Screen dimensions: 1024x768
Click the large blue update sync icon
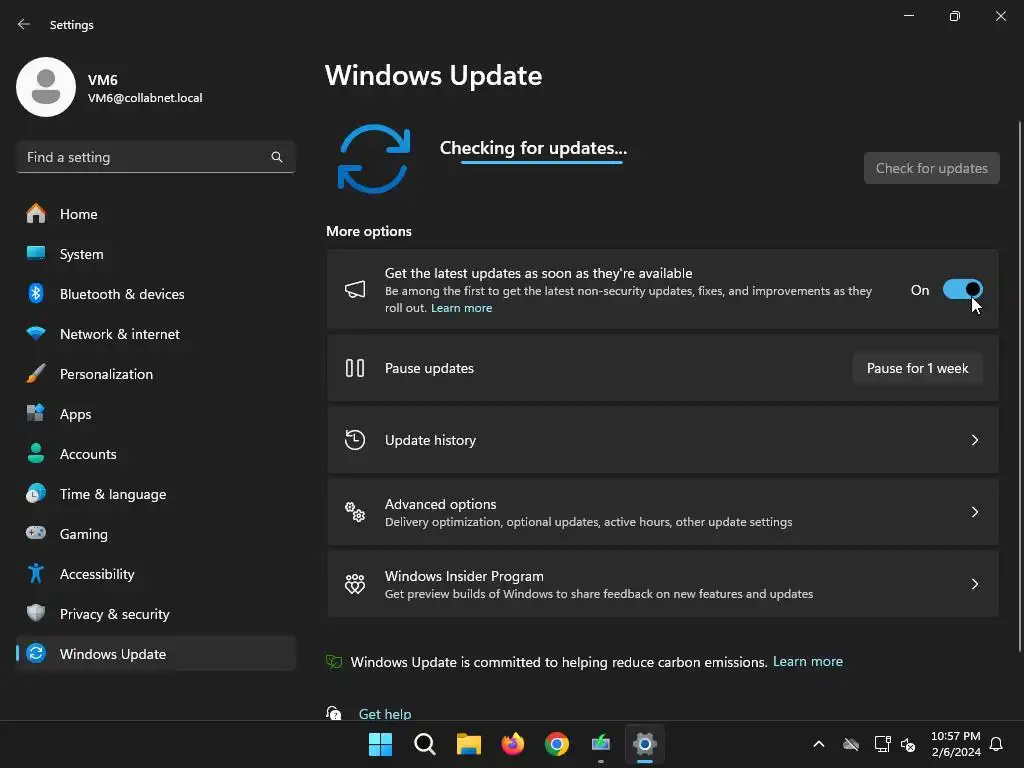(x=374, y=159)
